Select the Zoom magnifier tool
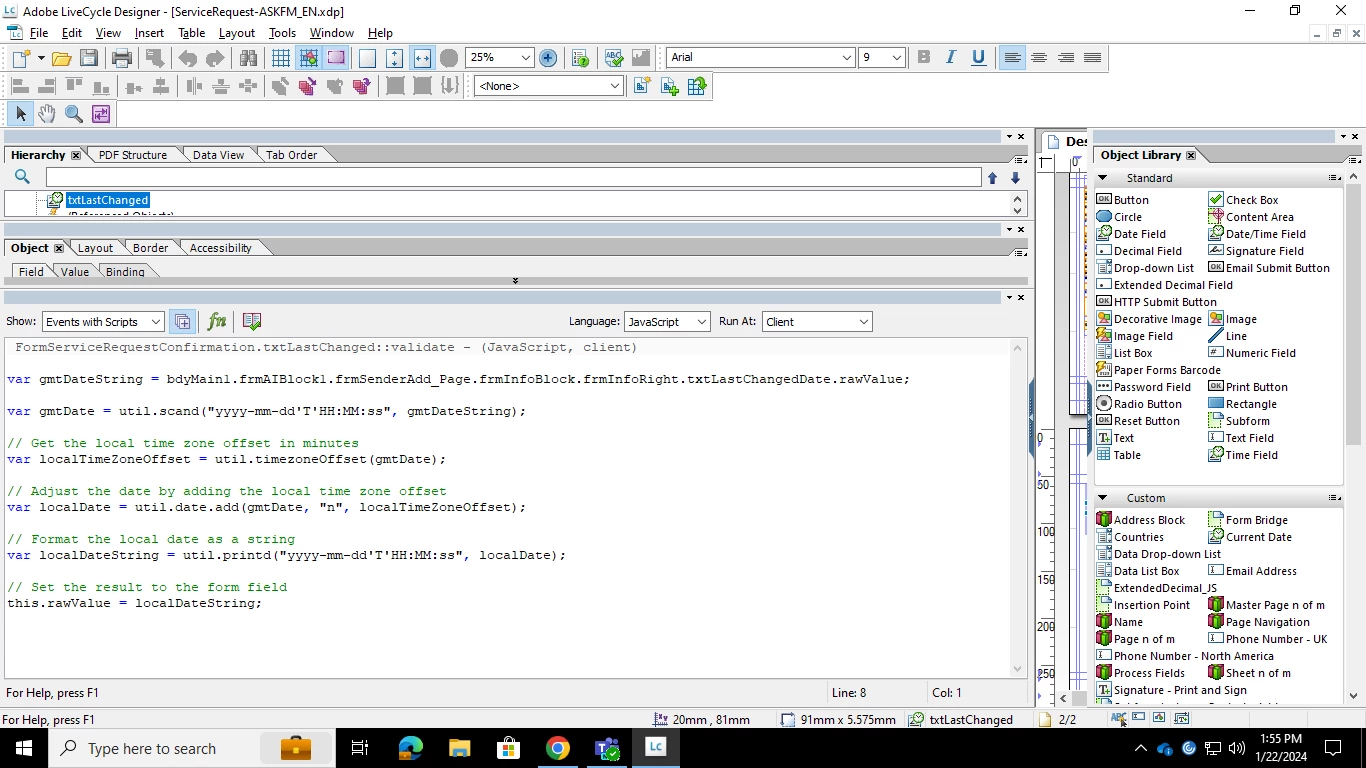Viewport: 1366px width, 768px height. (x=74, y=114)
